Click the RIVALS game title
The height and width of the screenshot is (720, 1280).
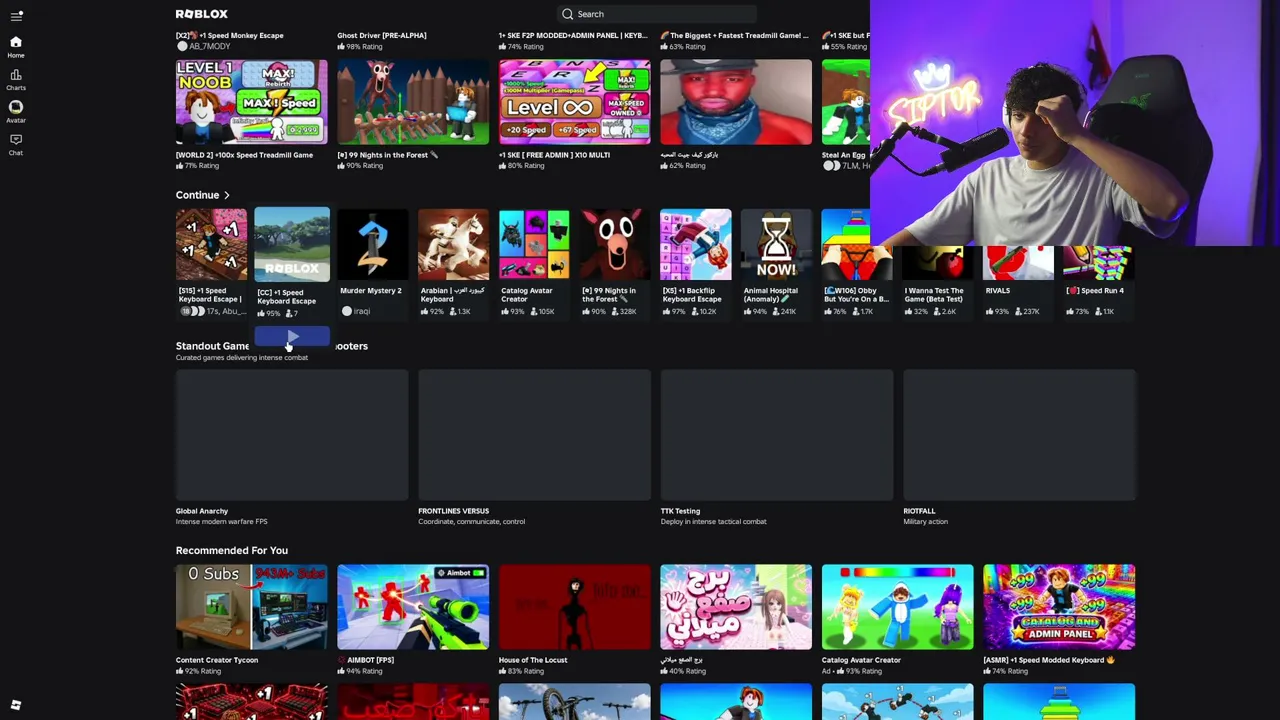click(x=998, y=291)
